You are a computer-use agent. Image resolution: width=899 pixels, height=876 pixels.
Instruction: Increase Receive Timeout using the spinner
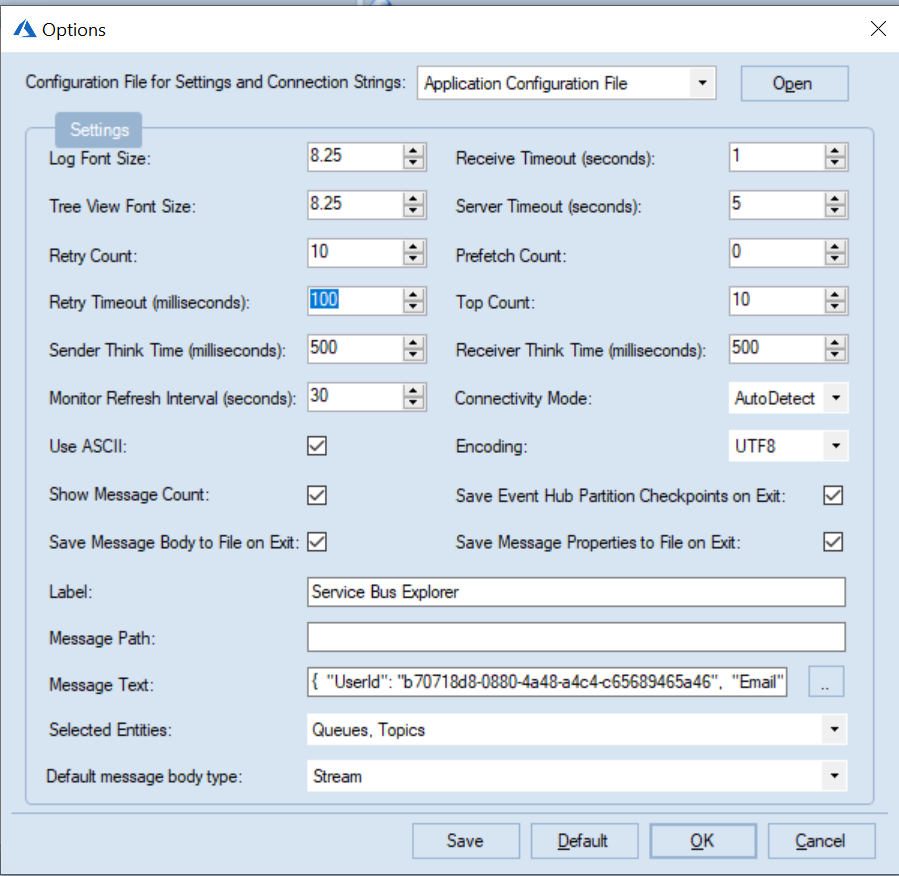click(x=835, y=152)
